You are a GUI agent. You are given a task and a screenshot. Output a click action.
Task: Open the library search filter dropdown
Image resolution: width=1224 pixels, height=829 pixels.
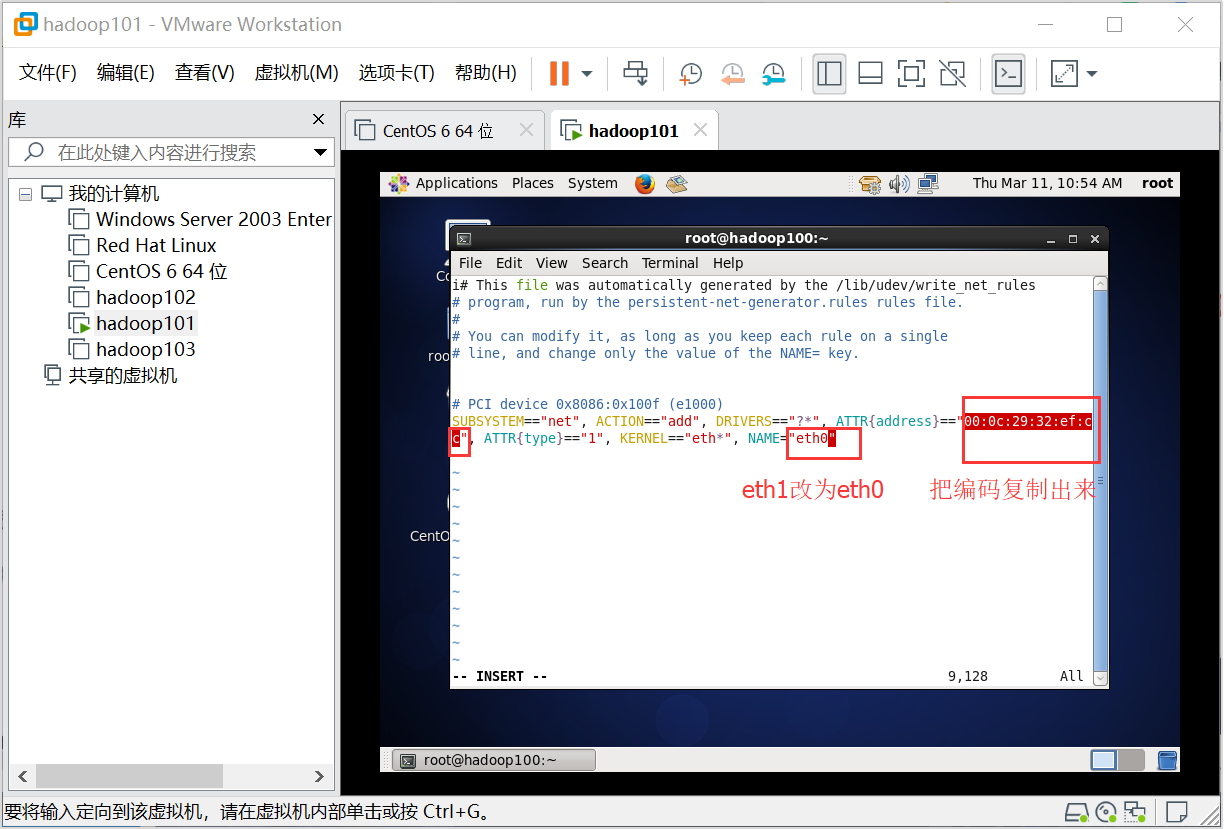[x=320, y=153]
